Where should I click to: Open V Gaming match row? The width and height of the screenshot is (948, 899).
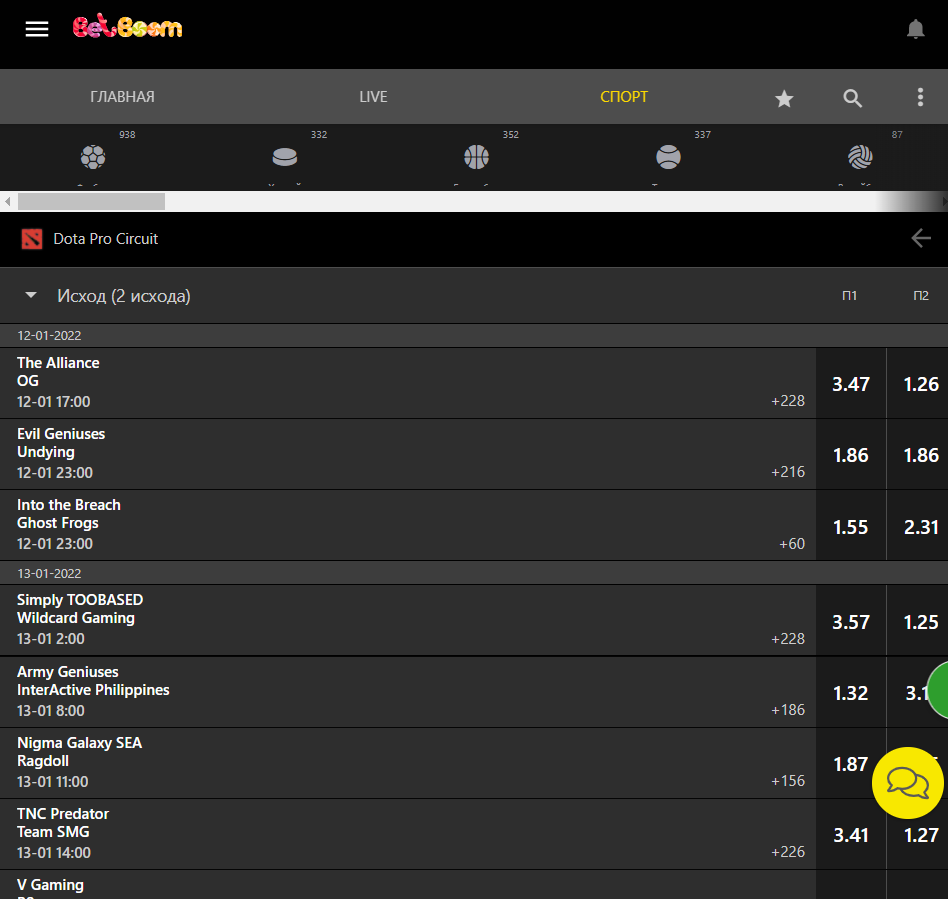point(408,885)
